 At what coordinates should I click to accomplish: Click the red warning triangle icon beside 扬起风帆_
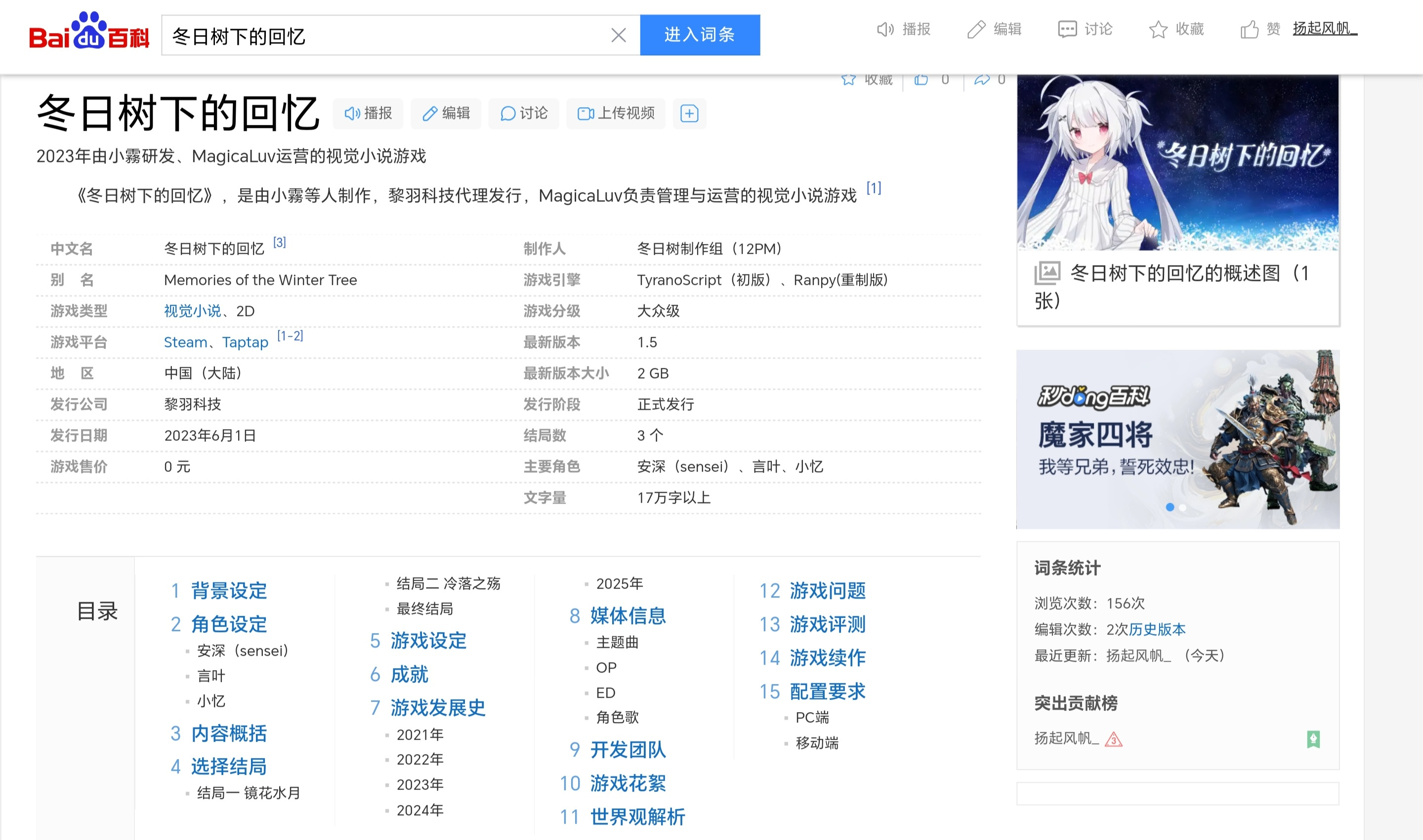click(x=1113, y=739)
